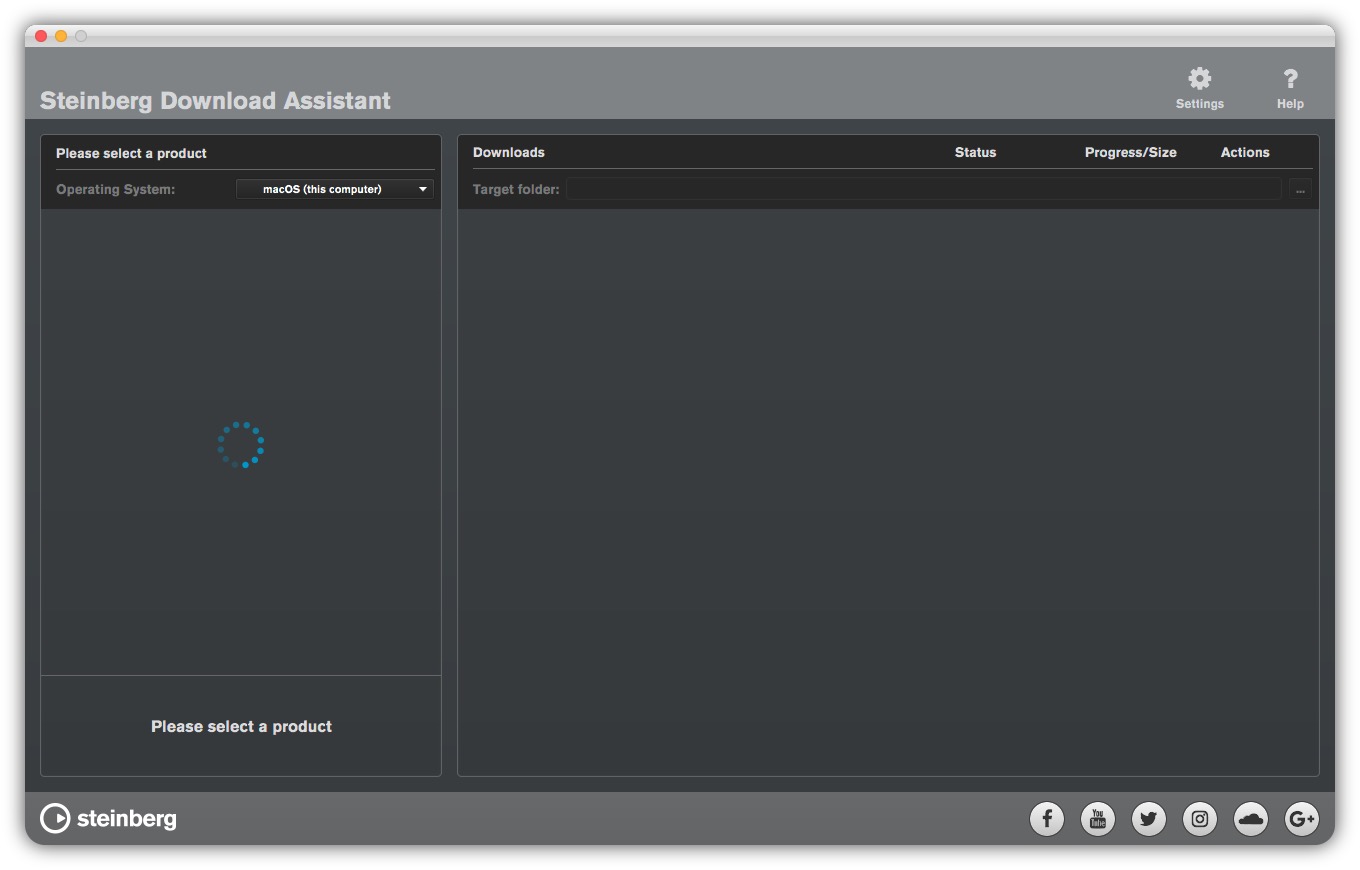Open Settings via the gear icon
This screenshot has width=1360, height=870.
click(1199, 88)
